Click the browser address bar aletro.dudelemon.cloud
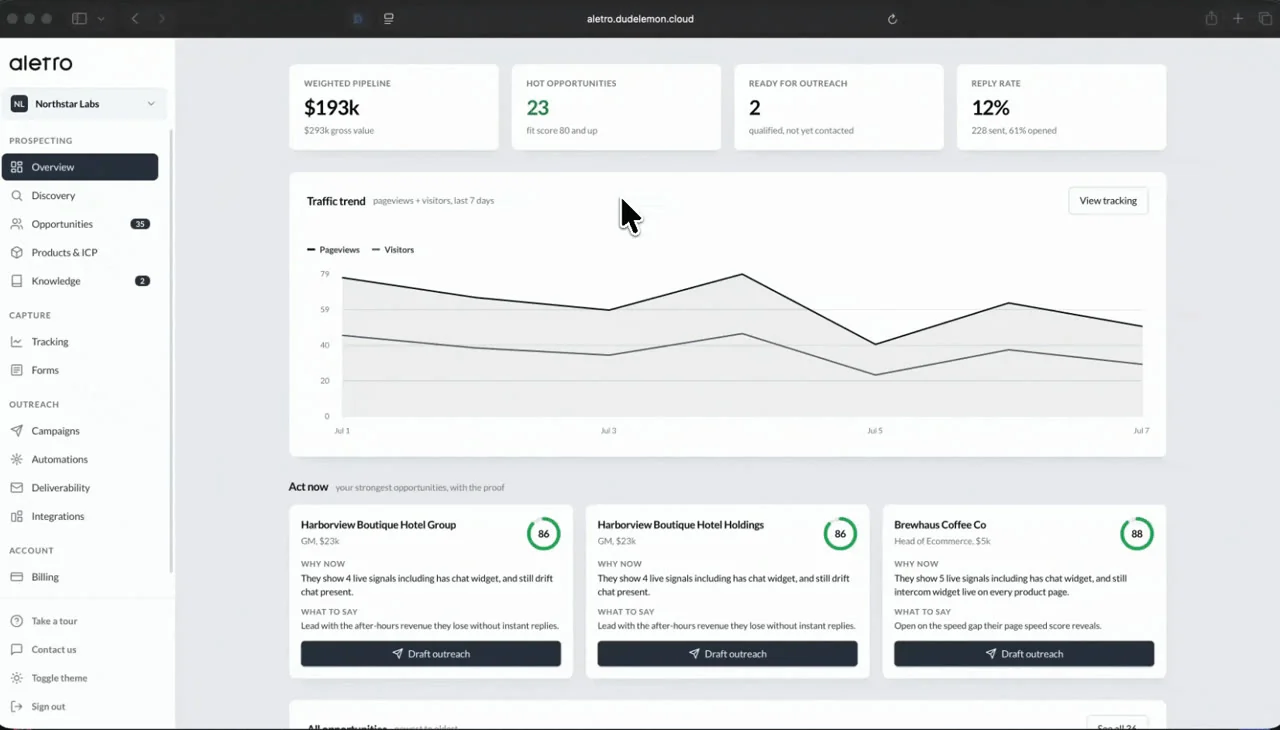The height and width of the screenshot is (730, 1280). 640,19
